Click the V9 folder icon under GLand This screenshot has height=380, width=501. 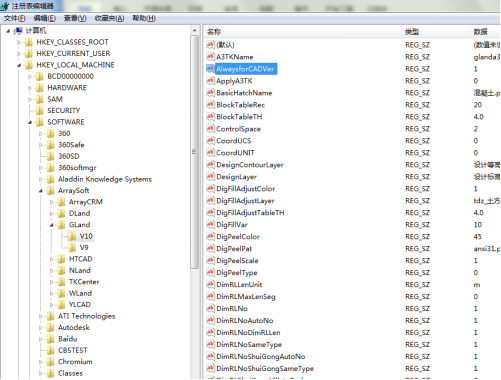[72, 248]
